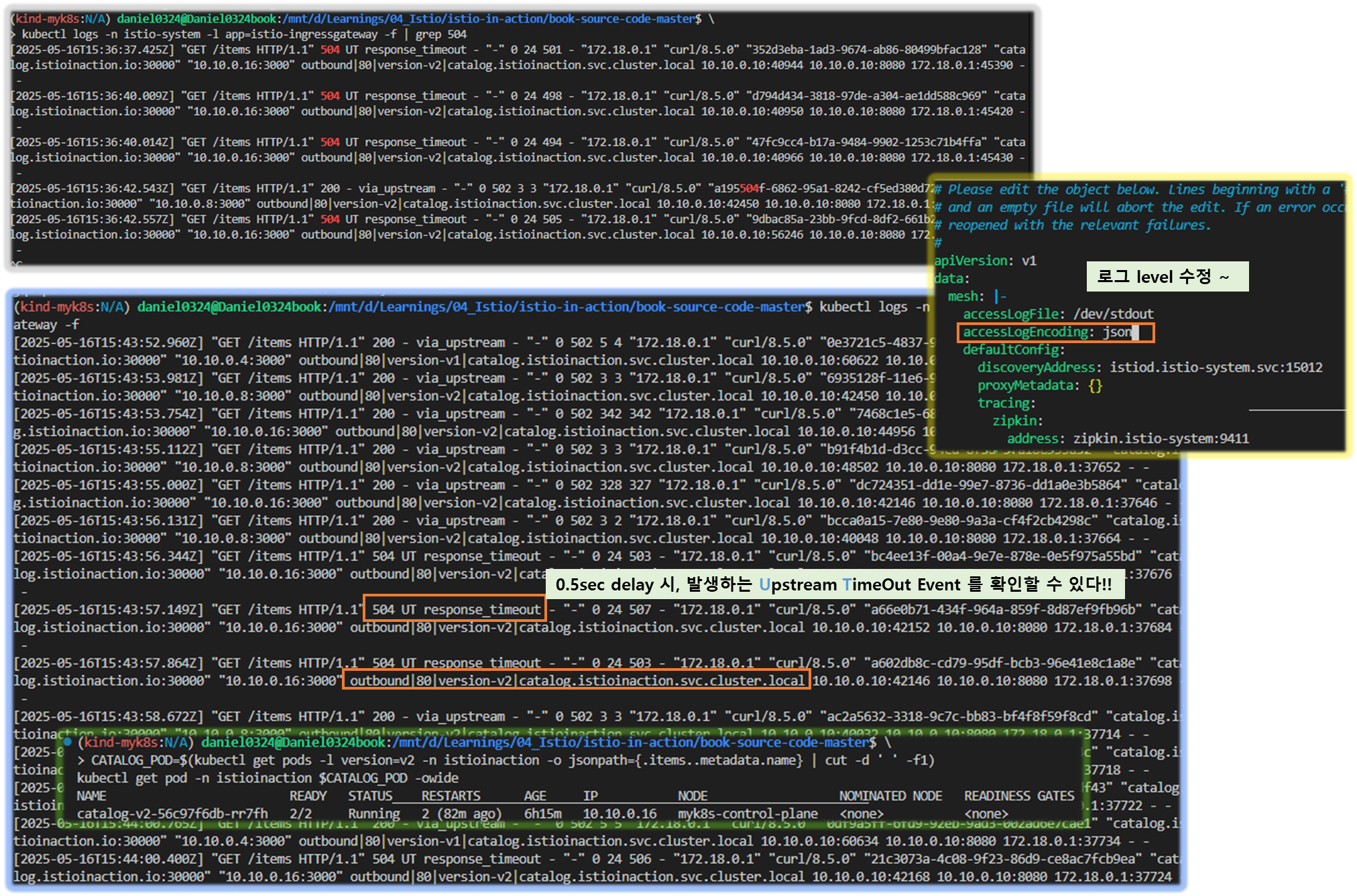Click the blue dot before the bottom prompt
This screenshot has height=896, width=1357.
click(68, 742)
